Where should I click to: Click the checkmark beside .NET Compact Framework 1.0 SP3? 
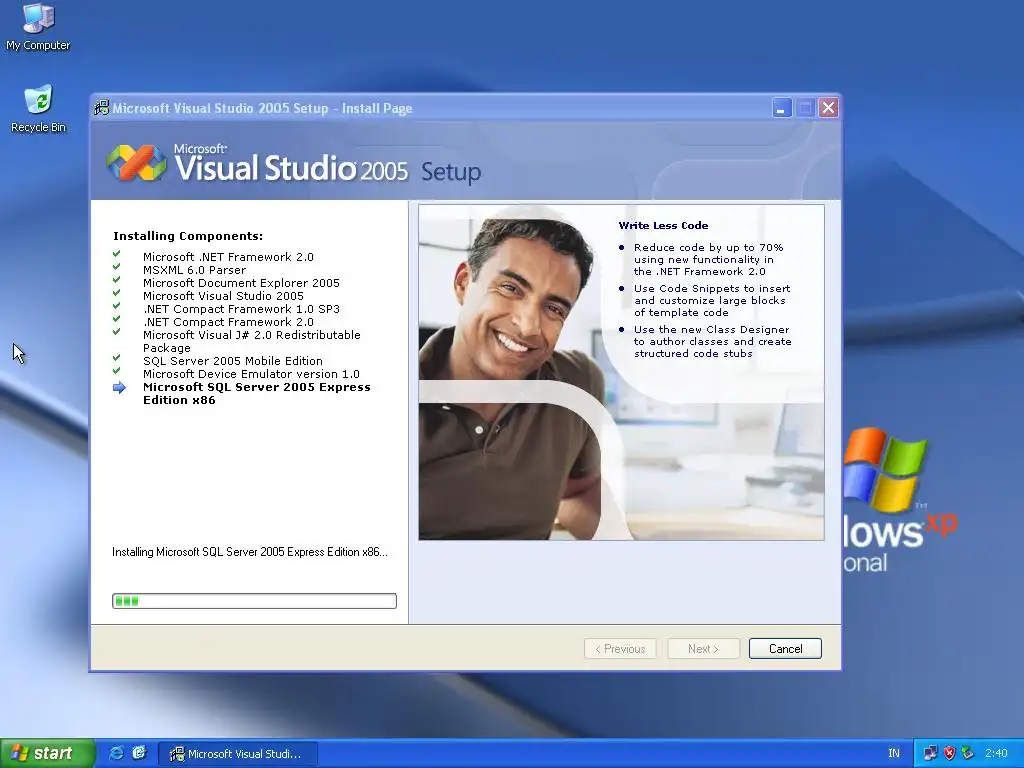(116, 306)
